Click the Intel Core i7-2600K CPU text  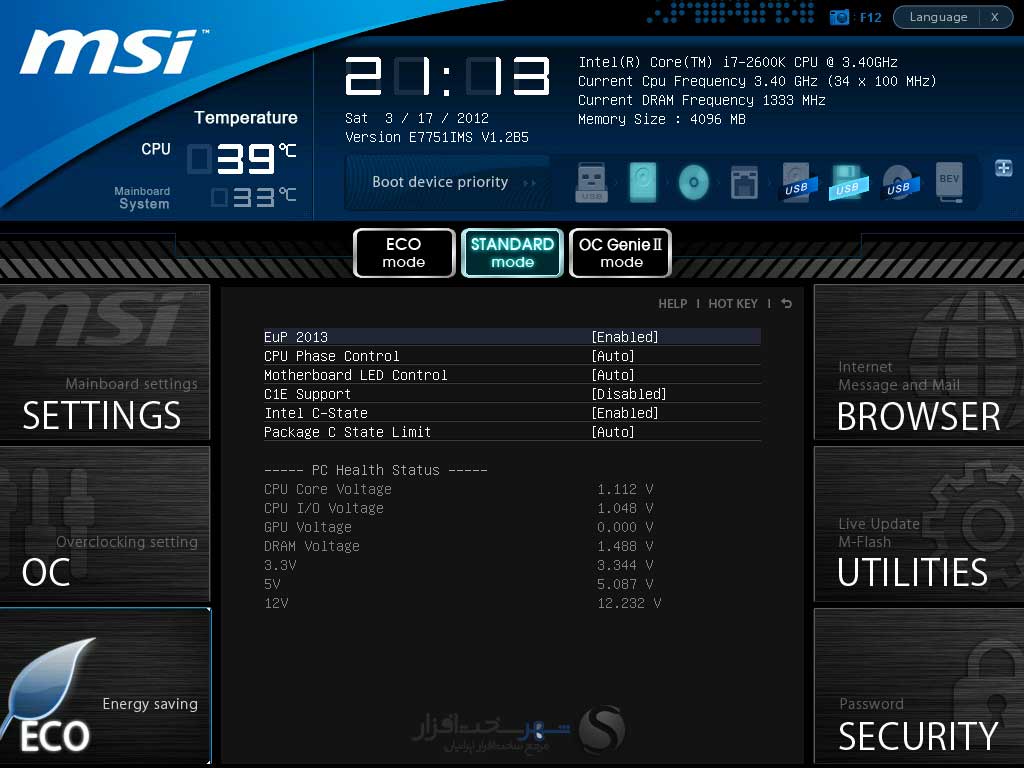point(737,63)
